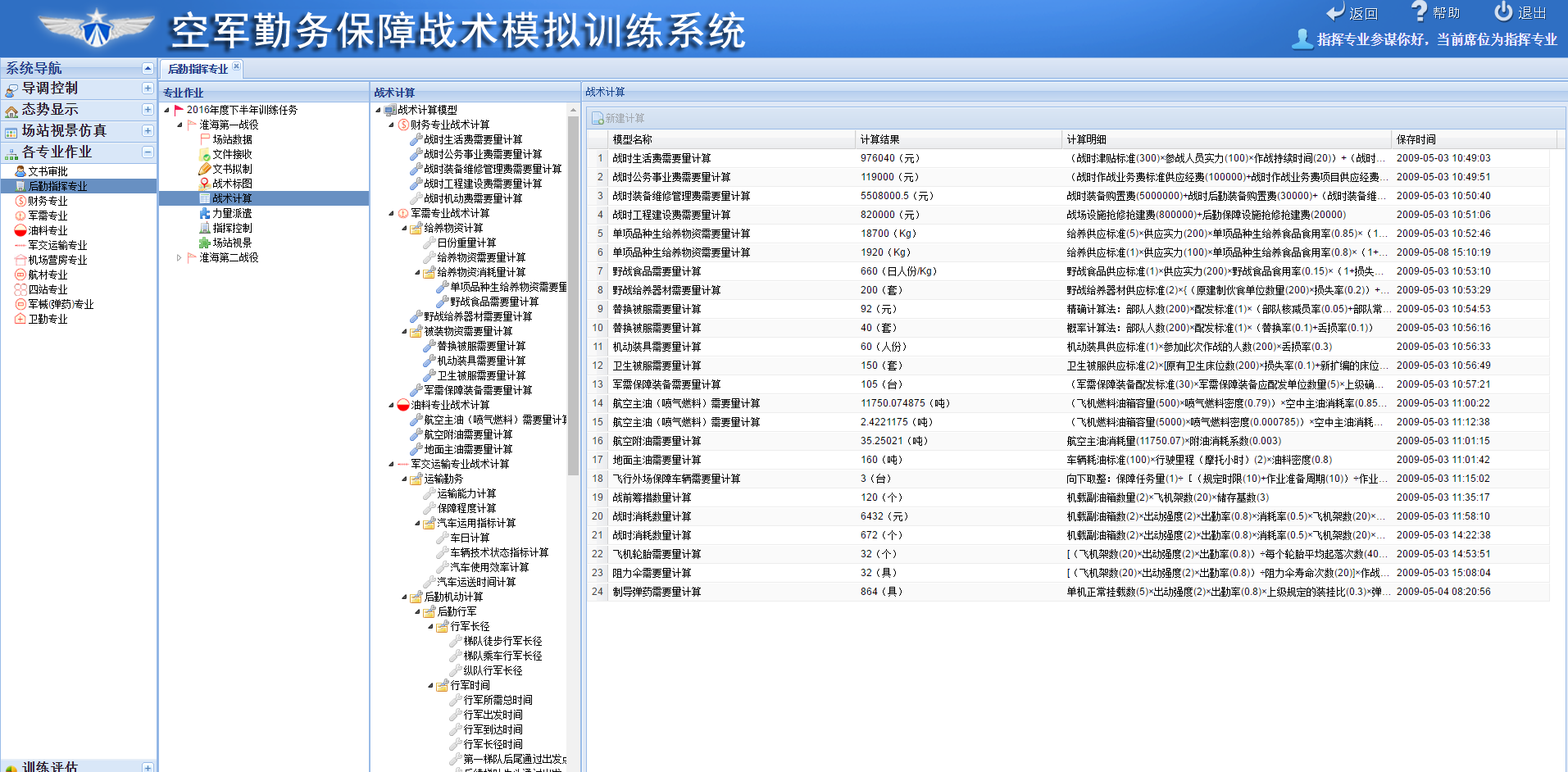Sort by 模型名称 column header
The height and width of the screenshot is (772, 1568).
click(x=731, y=139)
